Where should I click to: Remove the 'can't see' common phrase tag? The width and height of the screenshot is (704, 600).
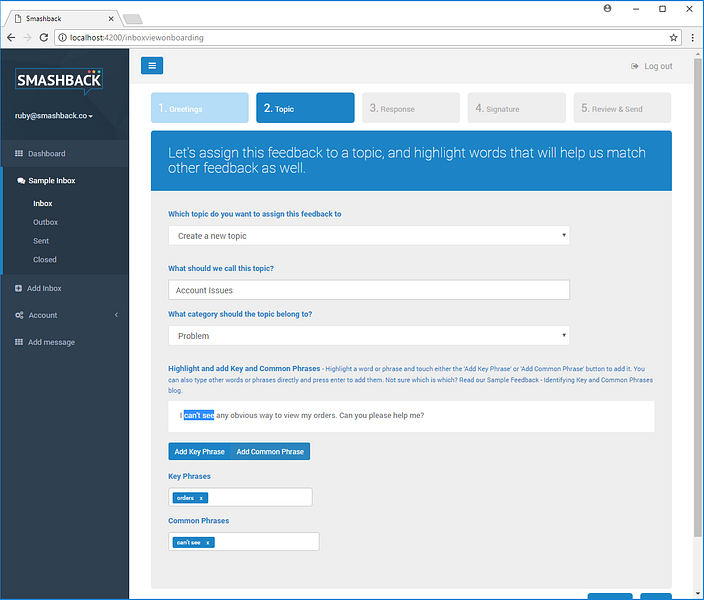(207, 543)
